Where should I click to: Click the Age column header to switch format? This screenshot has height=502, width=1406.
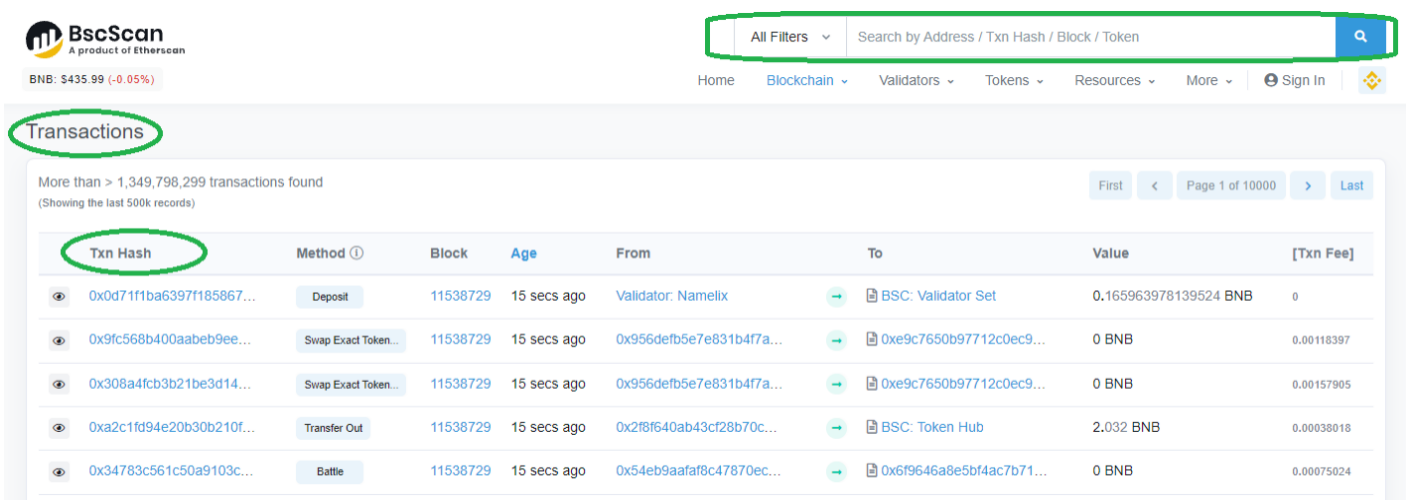(x=523, y=254)
